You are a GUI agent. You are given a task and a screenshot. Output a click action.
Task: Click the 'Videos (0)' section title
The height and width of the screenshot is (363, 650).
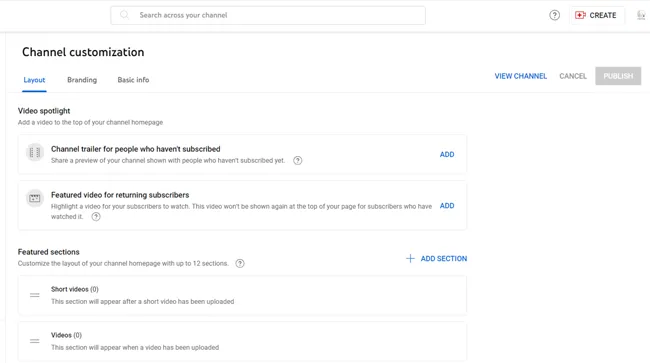pos(66,335)
